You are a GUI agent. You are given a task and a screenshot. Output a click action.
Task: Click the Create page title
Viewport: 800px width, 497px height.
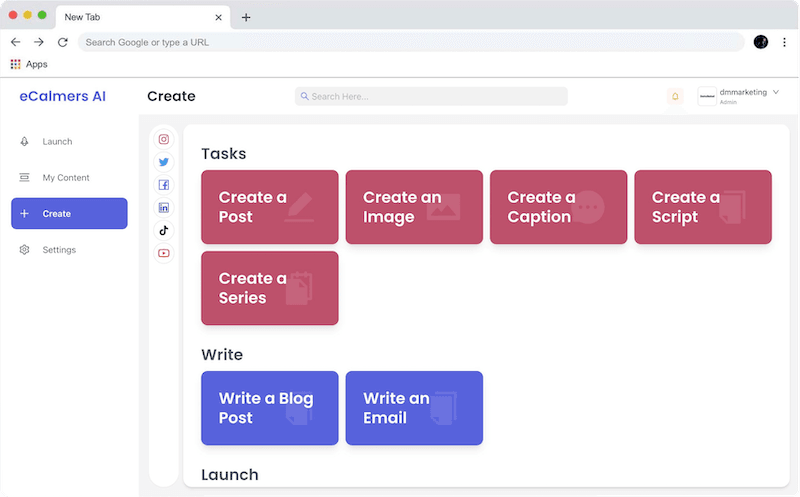171,96
